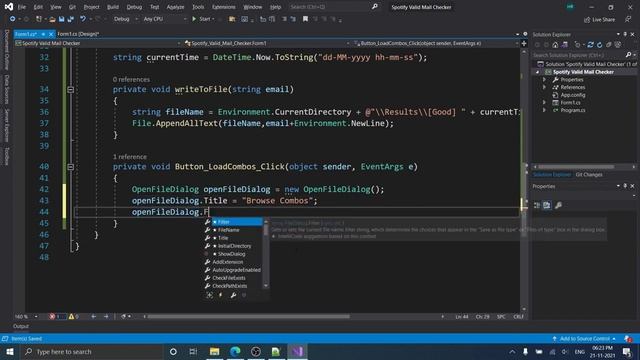This screenshot has height=360, width=640.
Task: Collapse the Spotify Valid Mail Checker project node
Action: coord(538,72)
